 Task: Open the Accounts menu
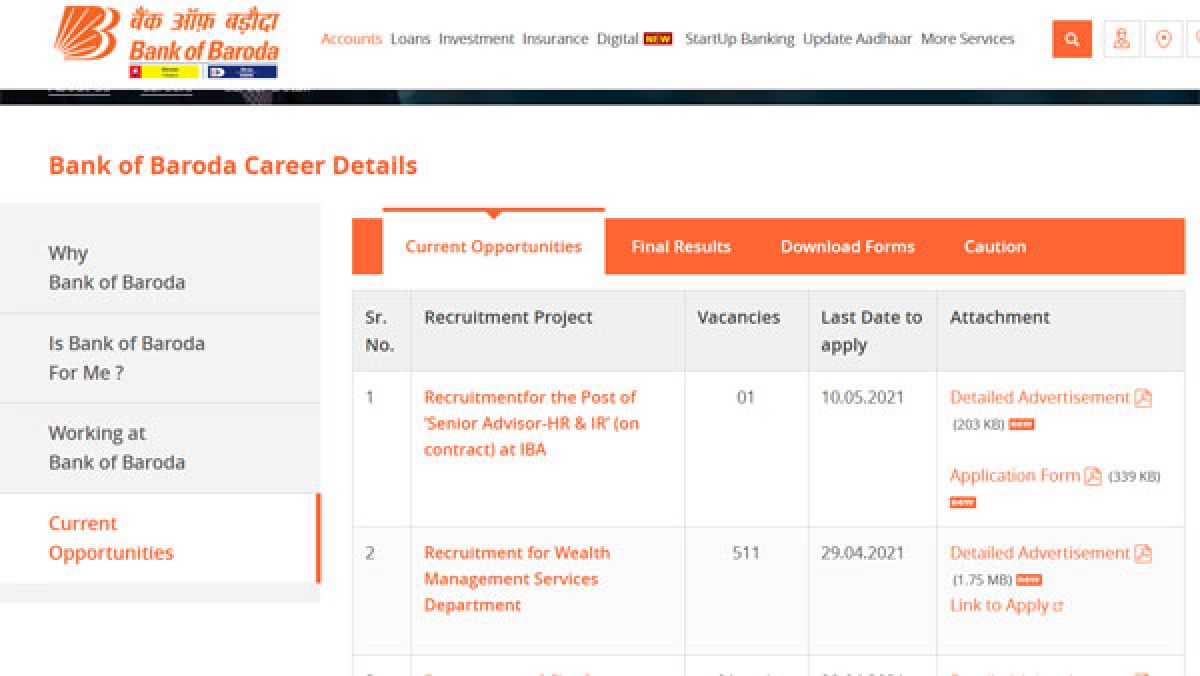pyautogui.click(x=351, y=39)
